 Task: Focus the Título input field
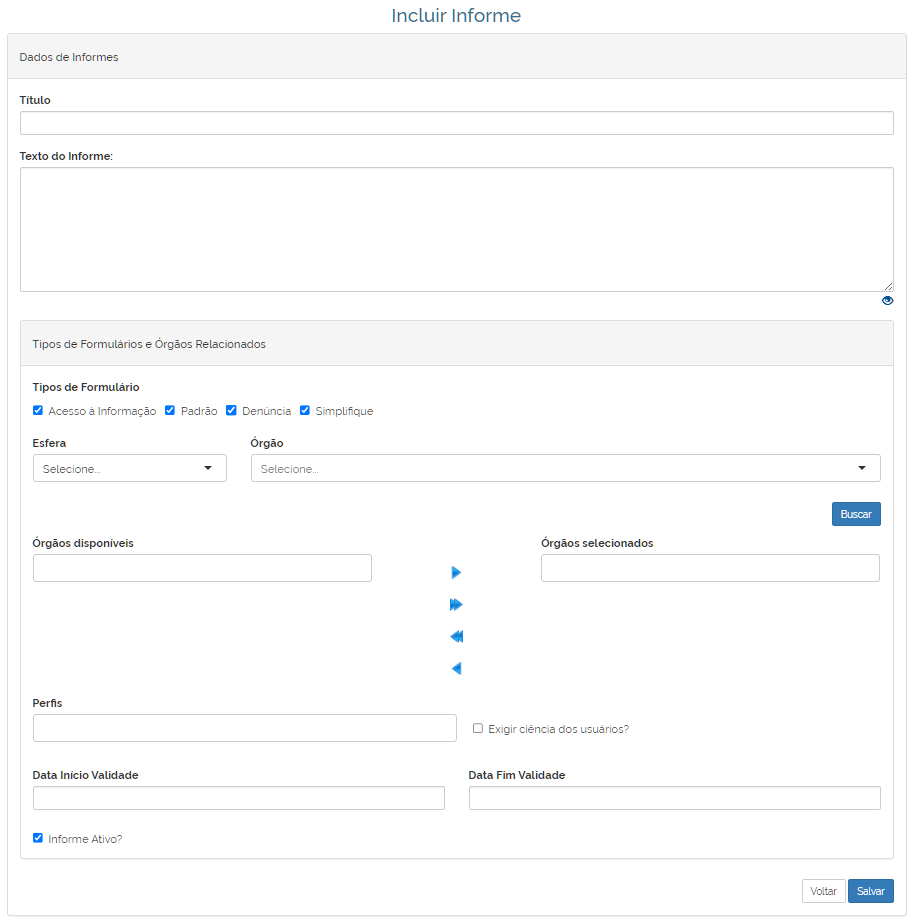[x=457, y=123]
